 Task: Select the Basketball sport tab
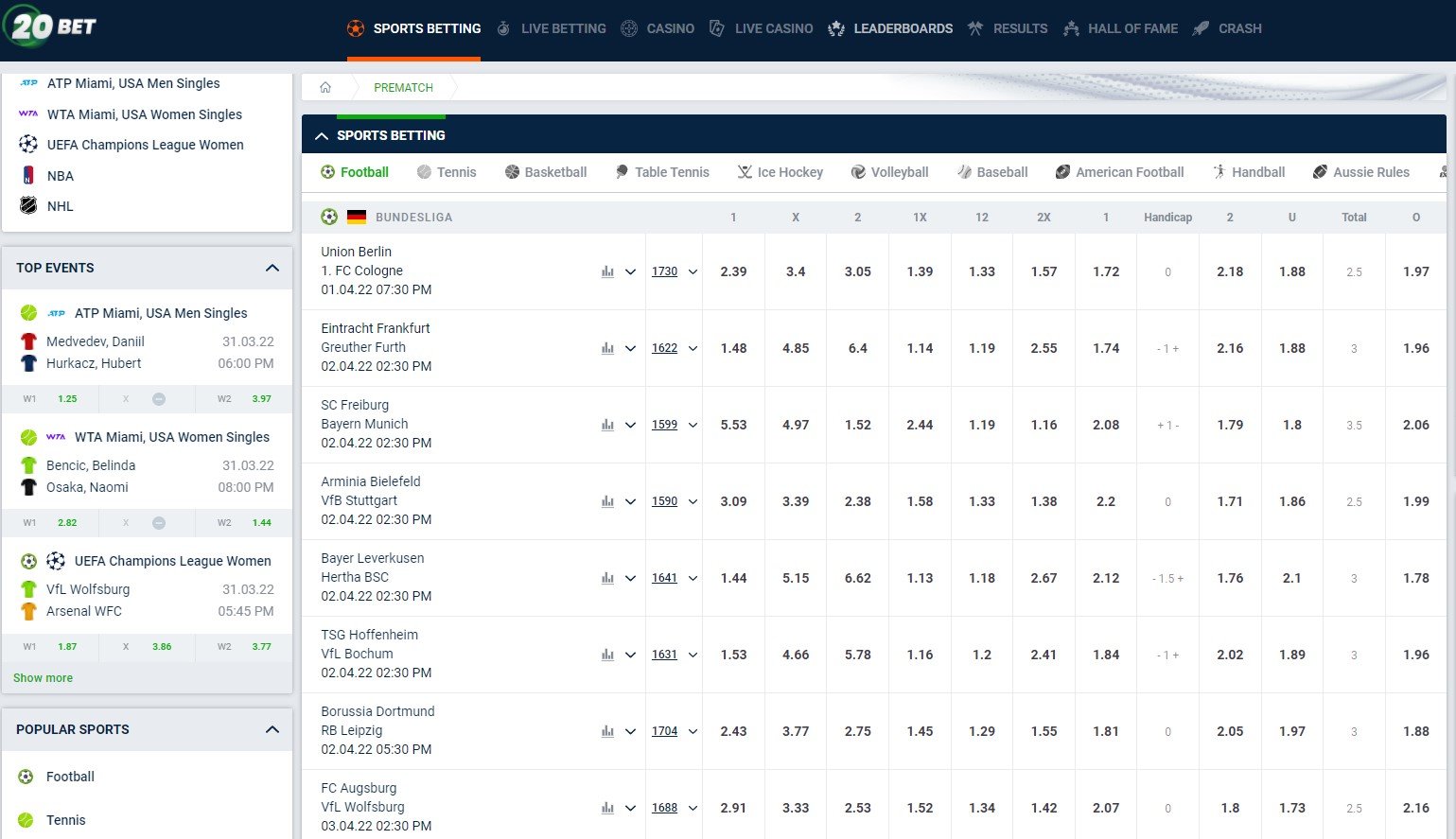tap(546, 172)
